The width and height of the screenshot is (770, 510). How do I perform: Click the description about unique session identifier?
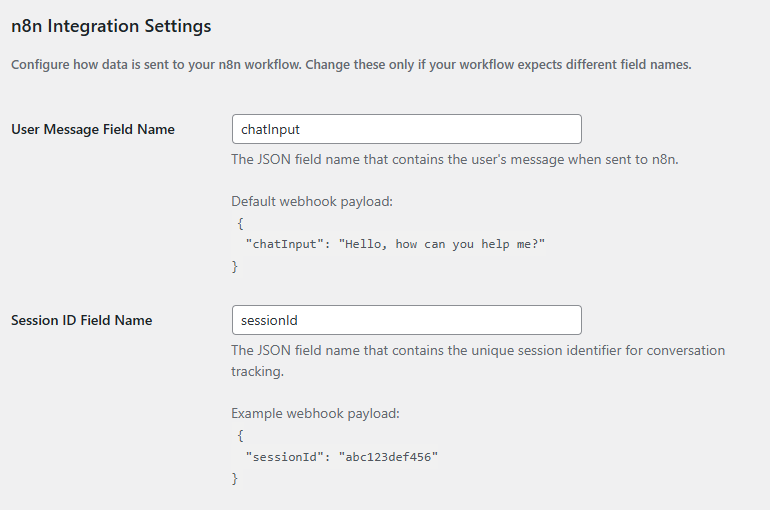click(478, 361)
